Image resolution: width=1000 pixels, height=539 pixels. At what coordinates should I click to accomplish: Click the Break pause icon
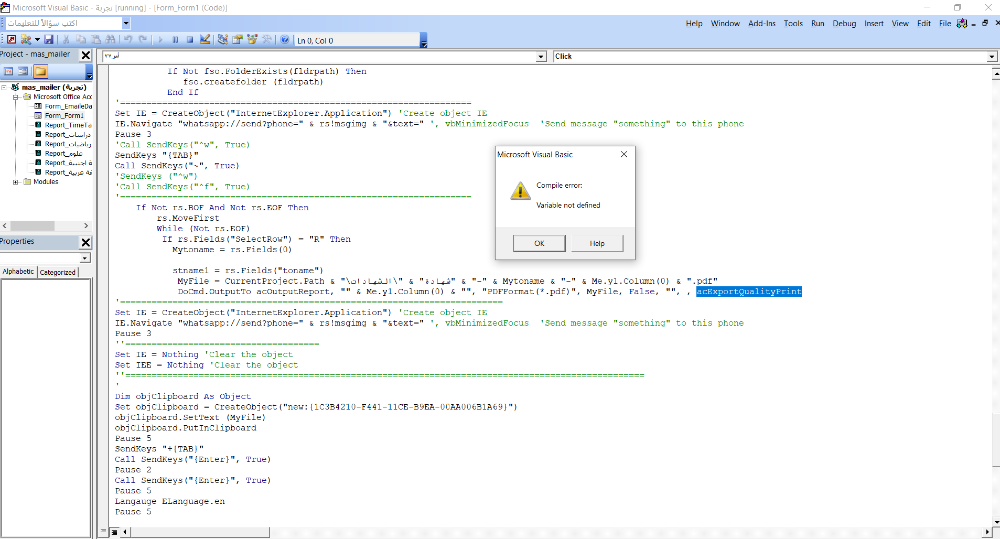click(175, 40)
